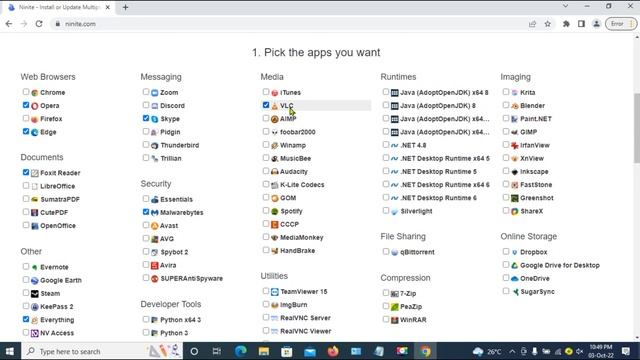
Task: Bookmark this page with star icon
Action: (x=548, y=24)
